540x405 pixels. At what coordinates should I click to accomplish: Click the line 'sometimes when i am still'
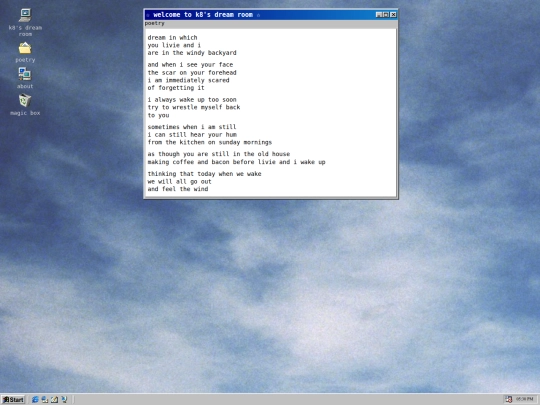point(192,127)
